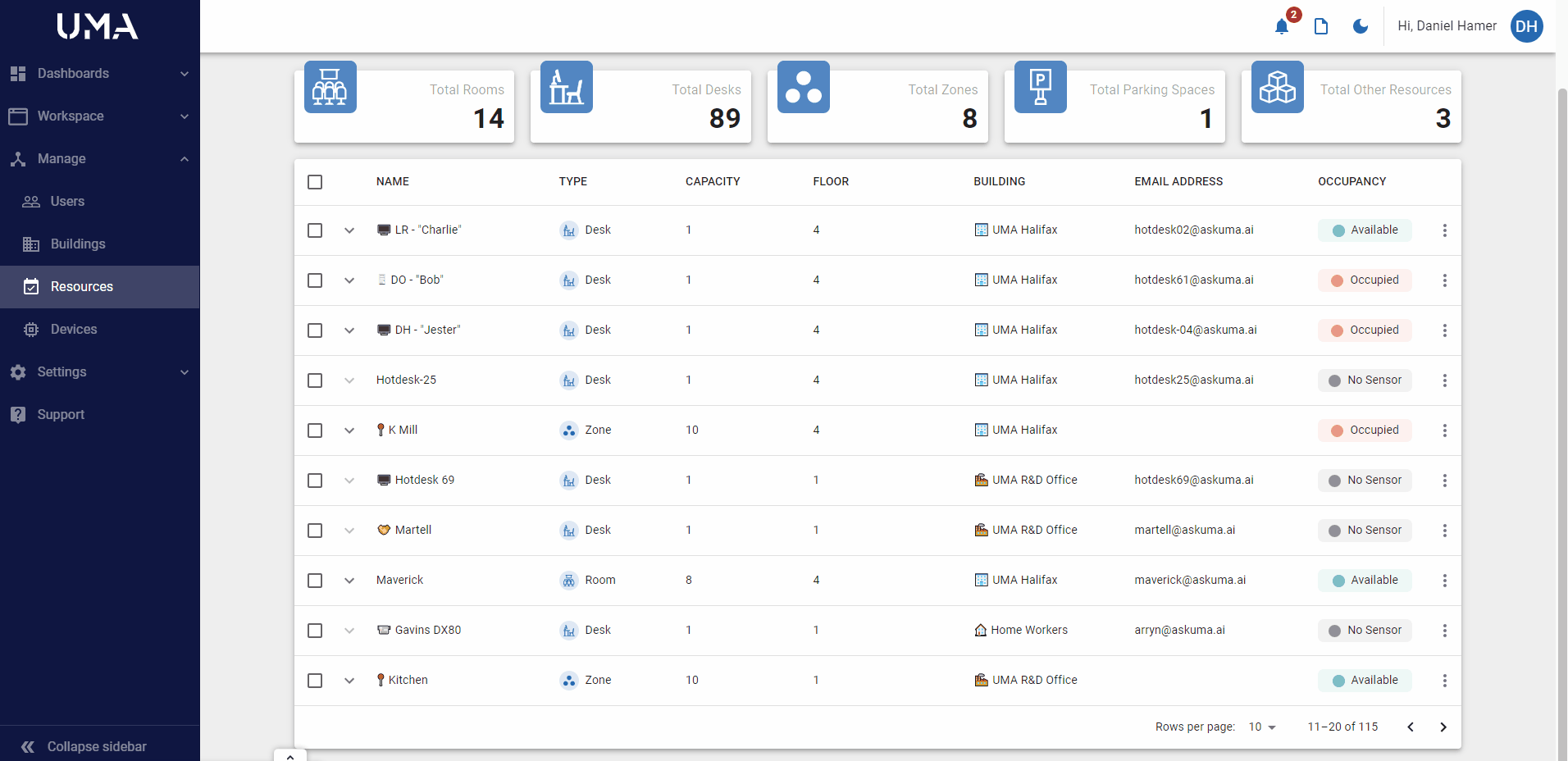The height and width of the screenshot is (761, 1568).
Task: Expand Settings in the sidebar
Action: 100,372
